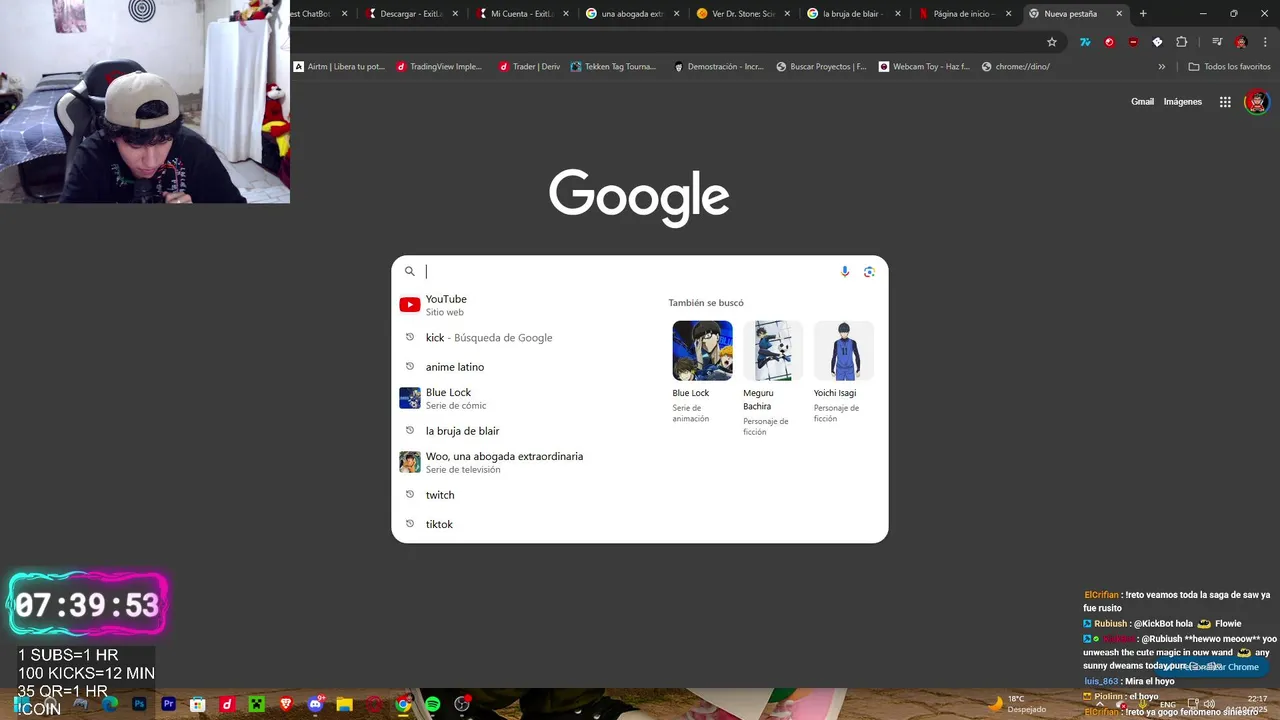
Task: Open the Google apps grid
Action: click(1225, 101)
